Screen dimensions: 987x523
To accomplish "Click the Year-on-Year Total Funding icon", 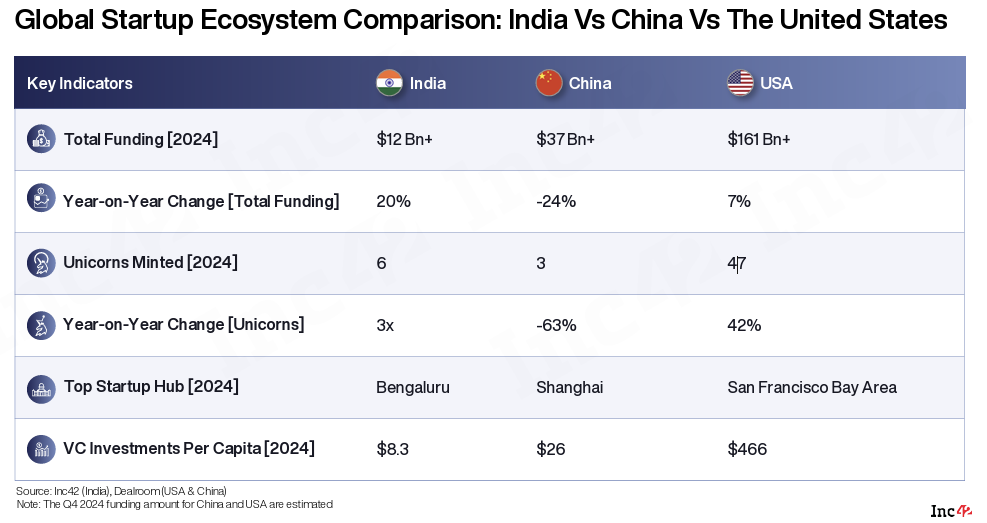I will click(x=41, y=198).
